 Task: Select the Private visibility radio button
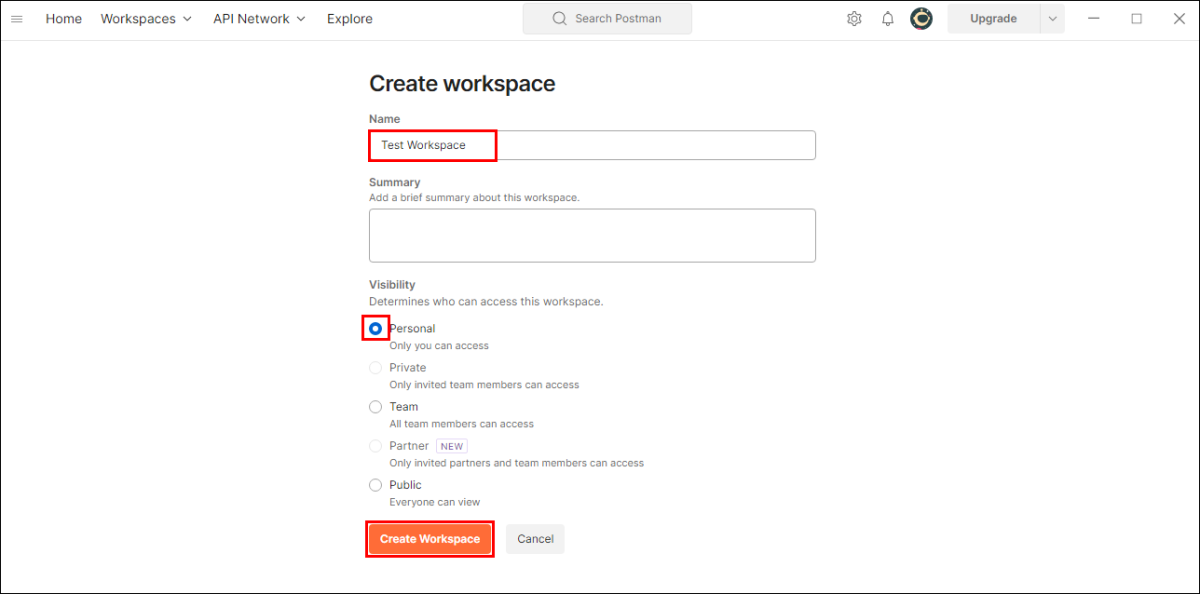tap(376, 367)
